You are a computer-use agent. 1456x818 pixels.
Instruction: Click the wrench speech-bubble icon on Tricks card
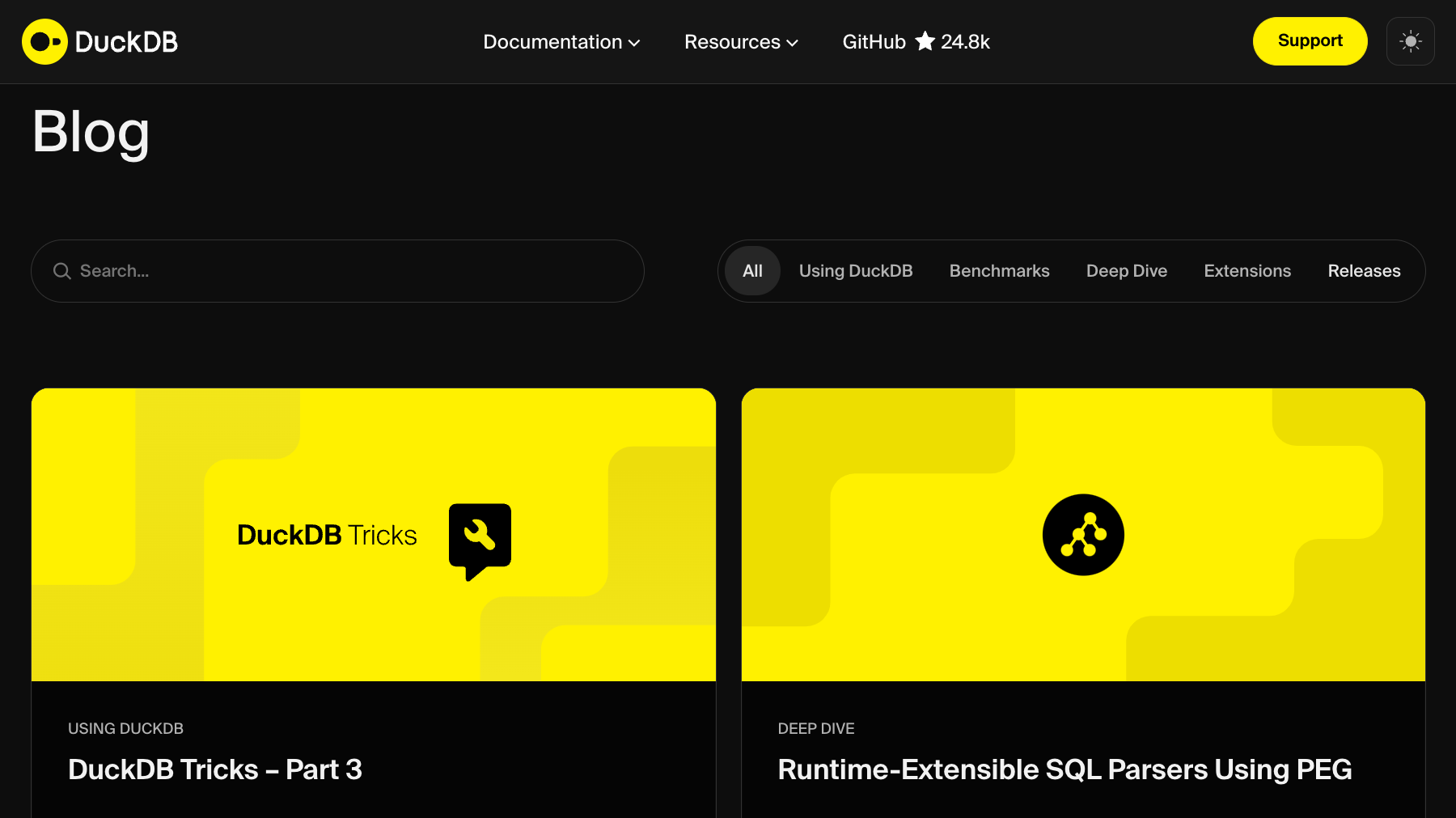(x=480, y=541)
